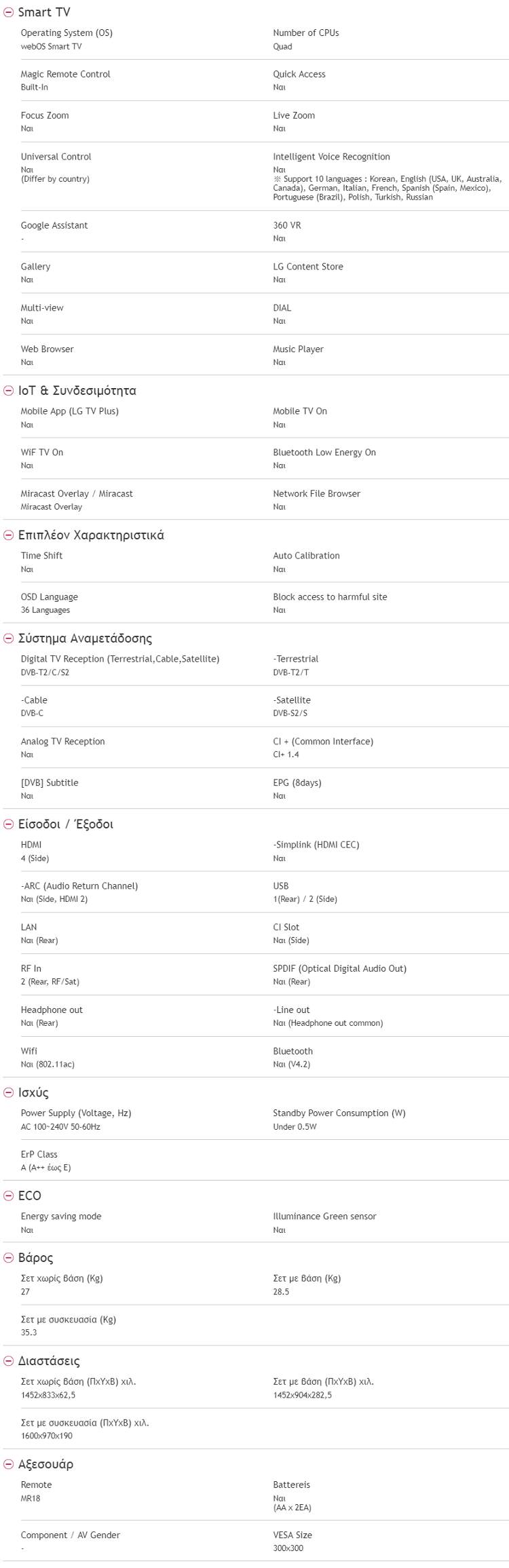This screenshot has height=1568, width=509.
Task: Select the Bluetooth specification row
Action: (293, 1050)
